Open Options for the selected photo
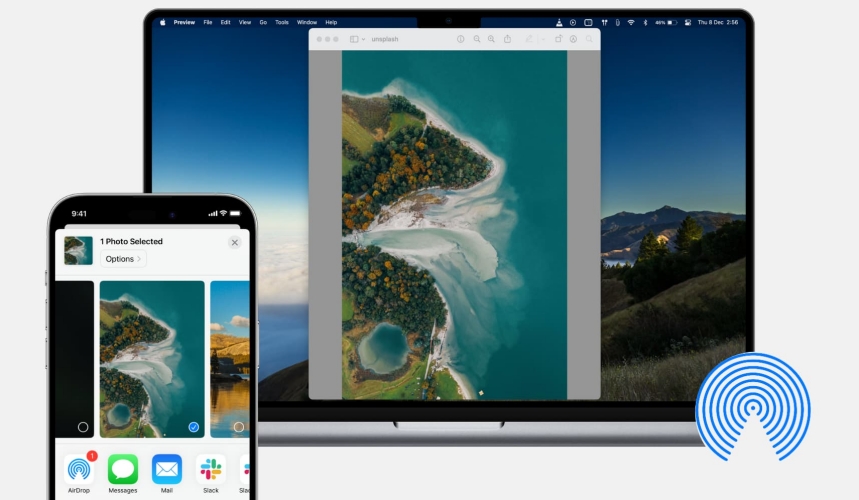Screen dimensions: 859x500 tap(123, 259)
